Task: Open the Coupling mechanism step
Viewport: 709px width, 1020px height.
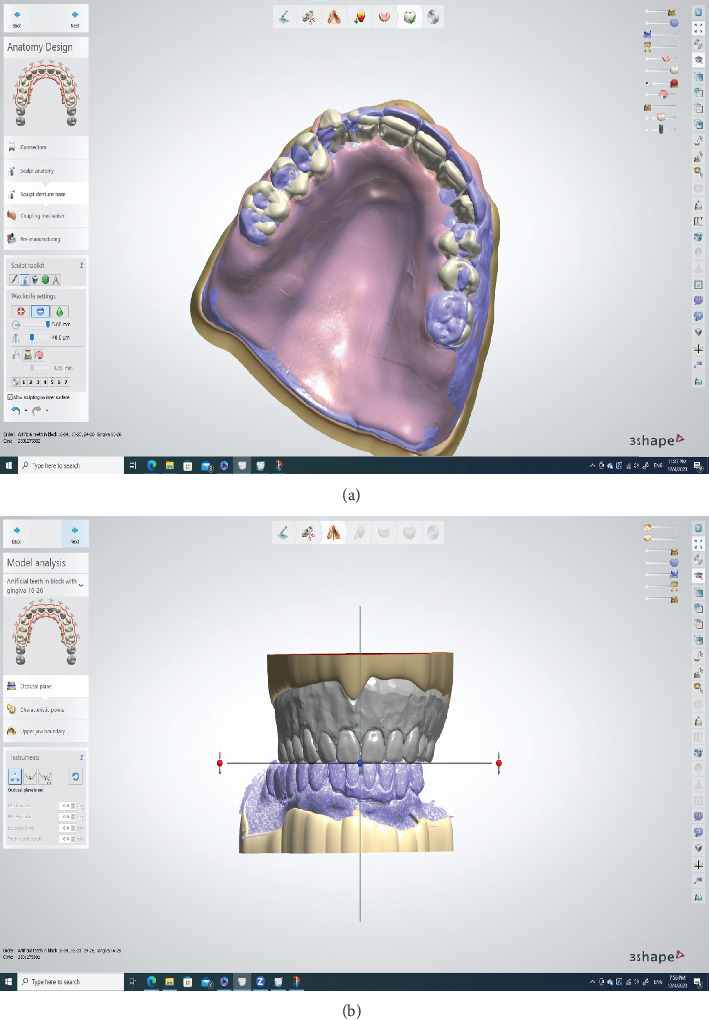Action: pos(46,215)
